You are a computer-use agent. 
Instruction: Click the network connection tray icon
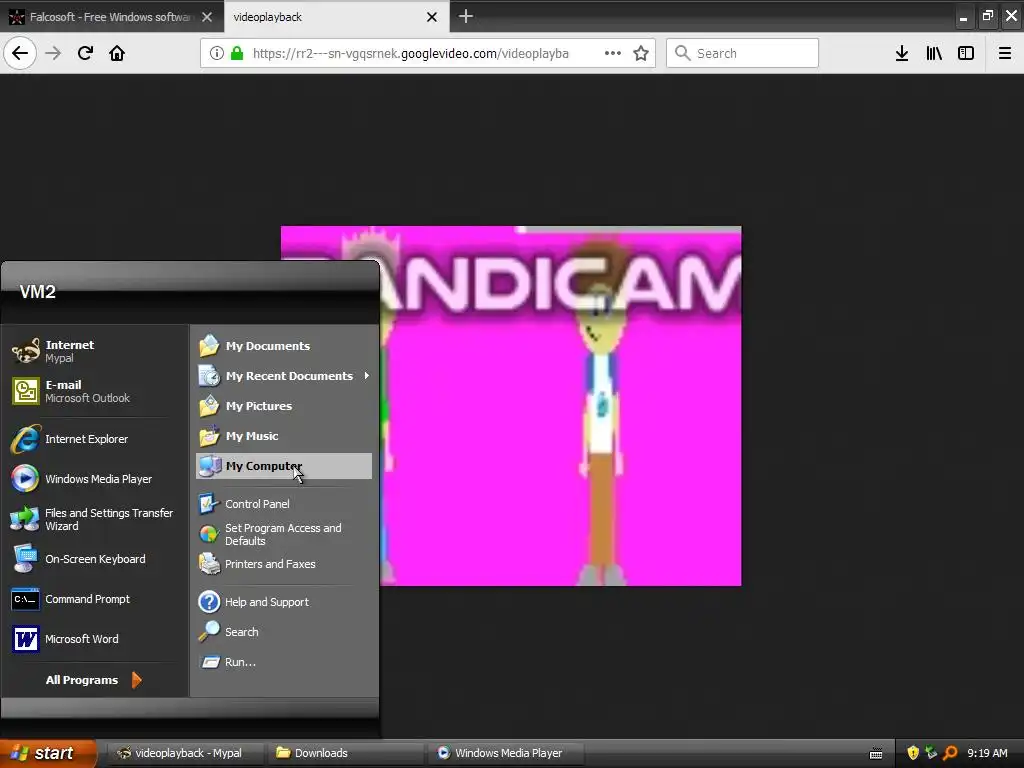tap(931, 753)
